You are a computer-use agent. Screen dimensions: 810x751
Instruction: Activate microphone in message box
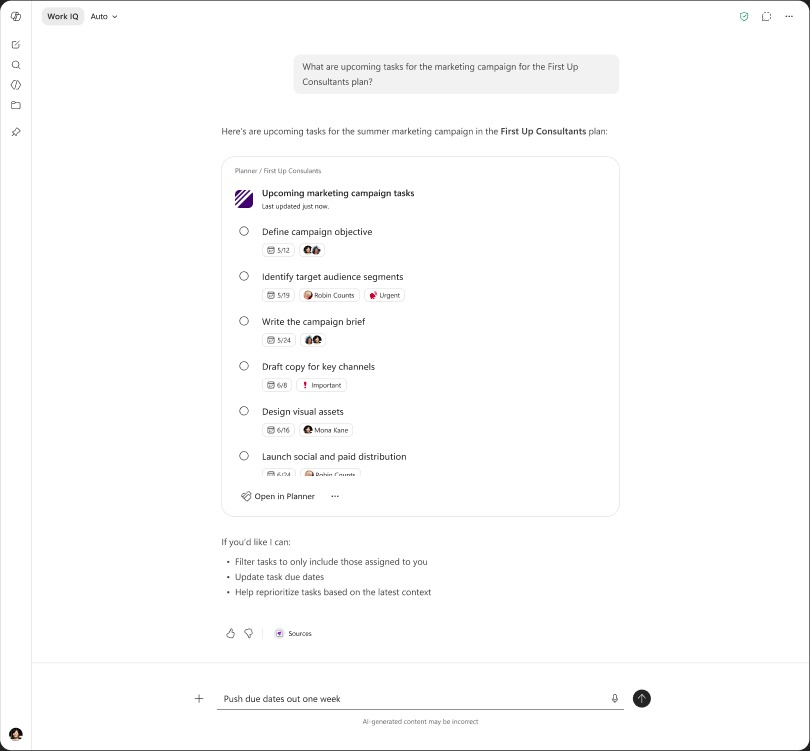click(x=615, y=698)
